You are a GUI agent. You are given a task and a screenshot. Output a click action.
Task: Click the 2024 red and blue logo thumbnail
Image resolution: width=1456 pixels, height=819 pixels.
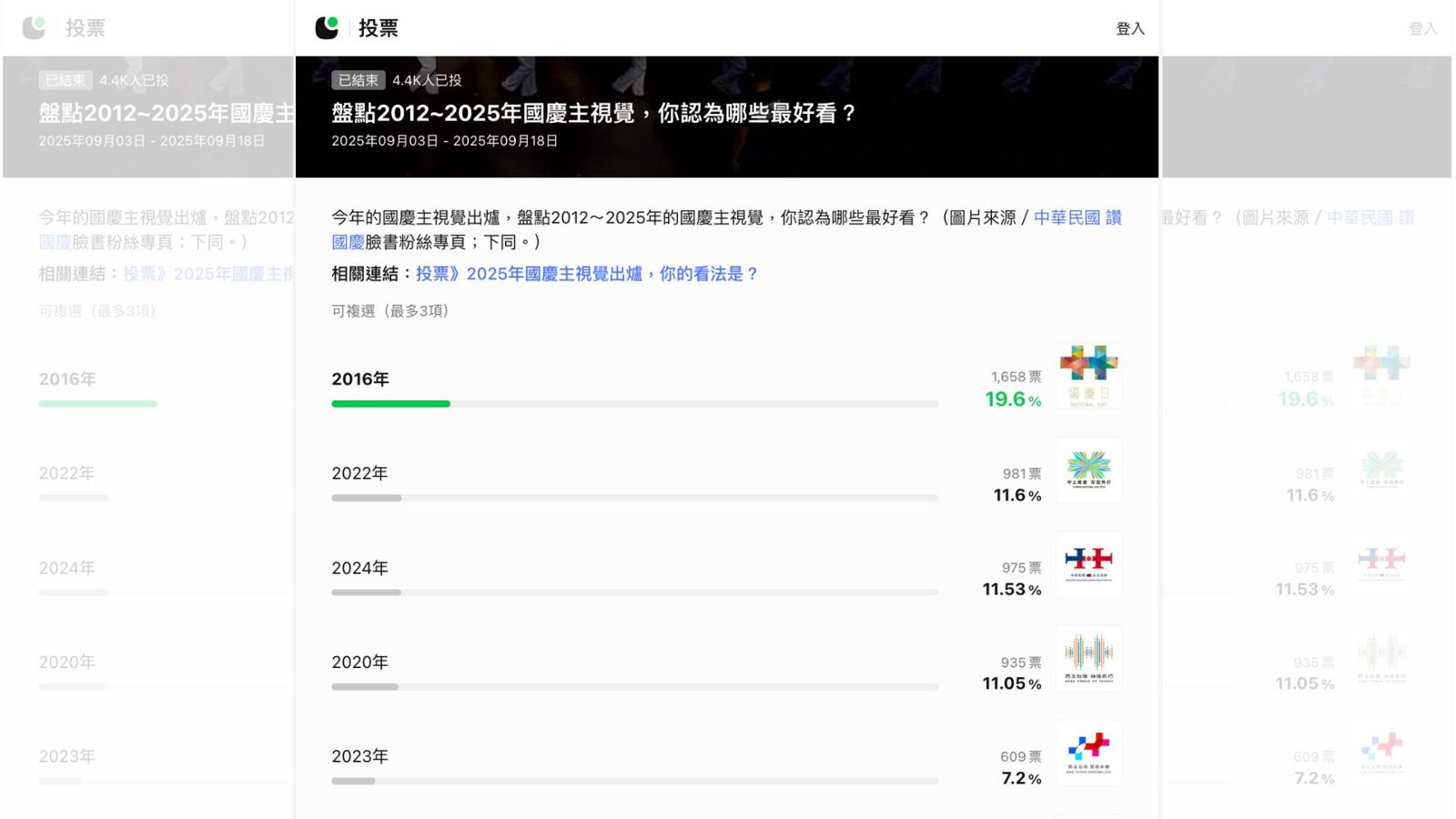pos(1088,564)
